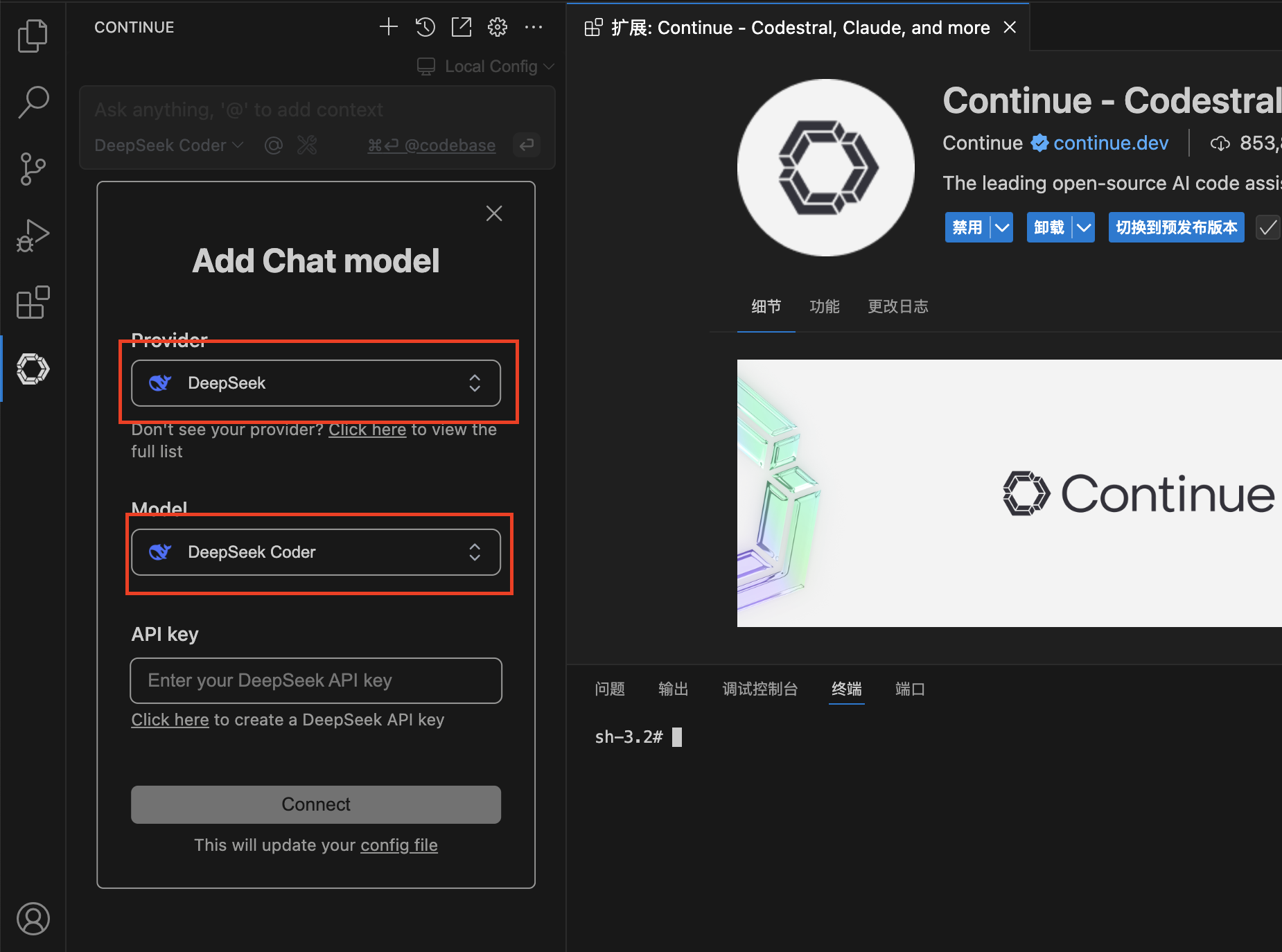Start a new Continue session with plus icon

[x=389, y=27]
